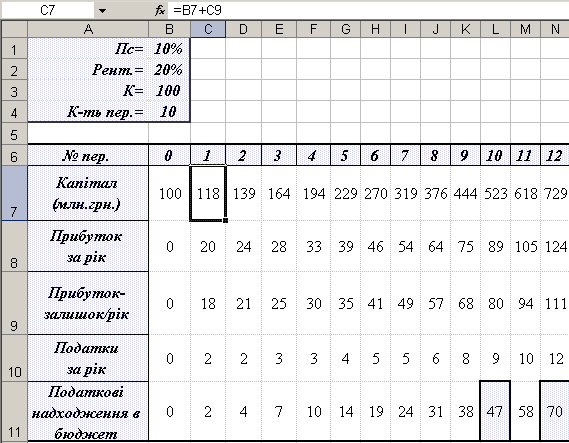
Task: Select column I header
Action: pos(405,29)
